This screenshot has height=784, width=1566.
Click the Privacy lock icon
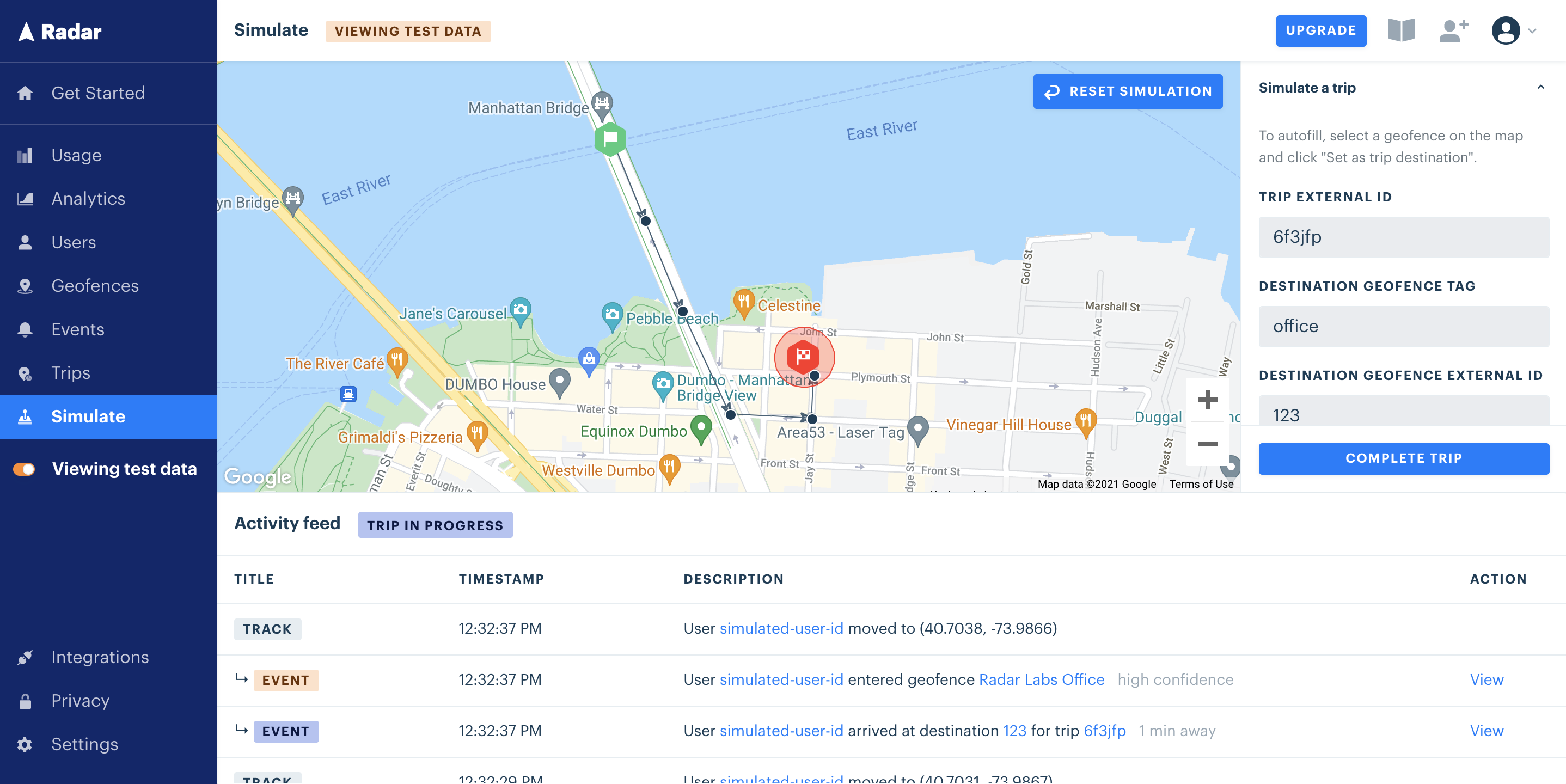(x=25, y=701)
